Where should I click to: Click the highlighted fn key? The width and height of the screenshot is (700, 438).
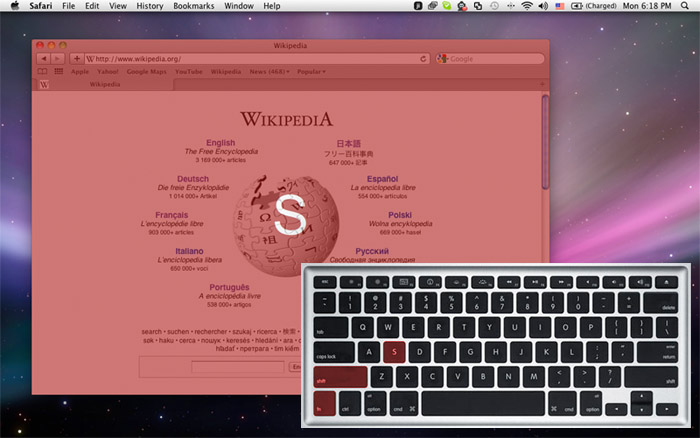click(x=325, y=403)
